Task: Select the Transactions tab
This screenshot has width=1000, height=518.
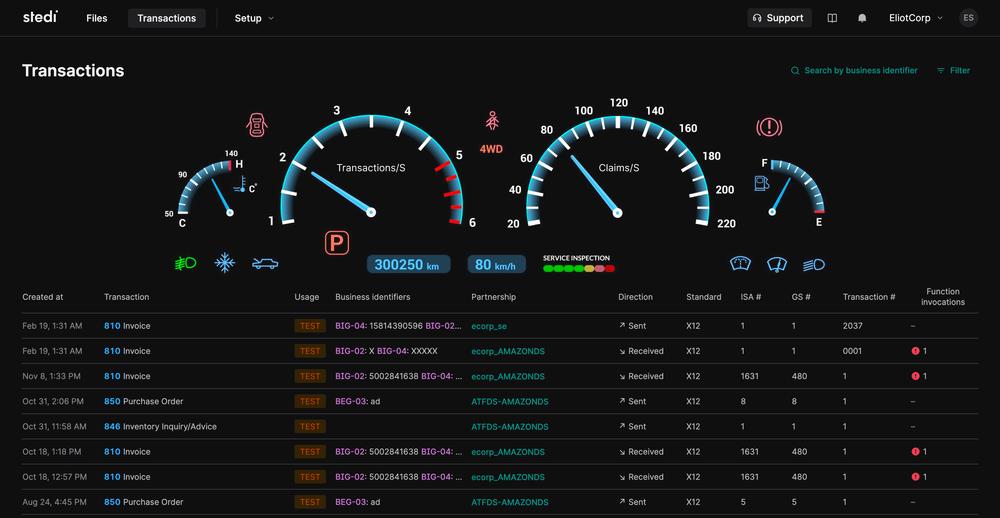Action: [166, 18]
